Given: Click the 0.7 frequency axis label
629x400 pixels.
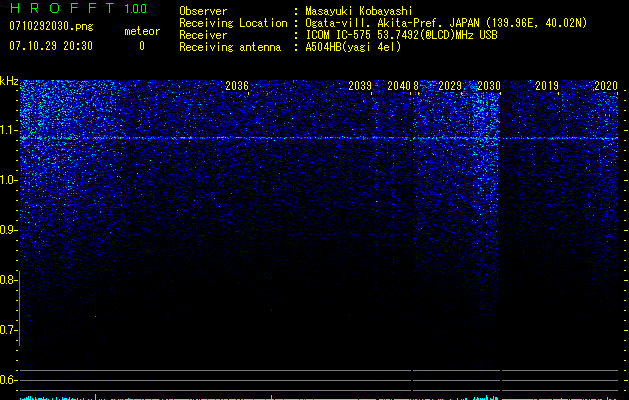Looking at the screenshot, I should pyautogui.click(x=8, y=330).
